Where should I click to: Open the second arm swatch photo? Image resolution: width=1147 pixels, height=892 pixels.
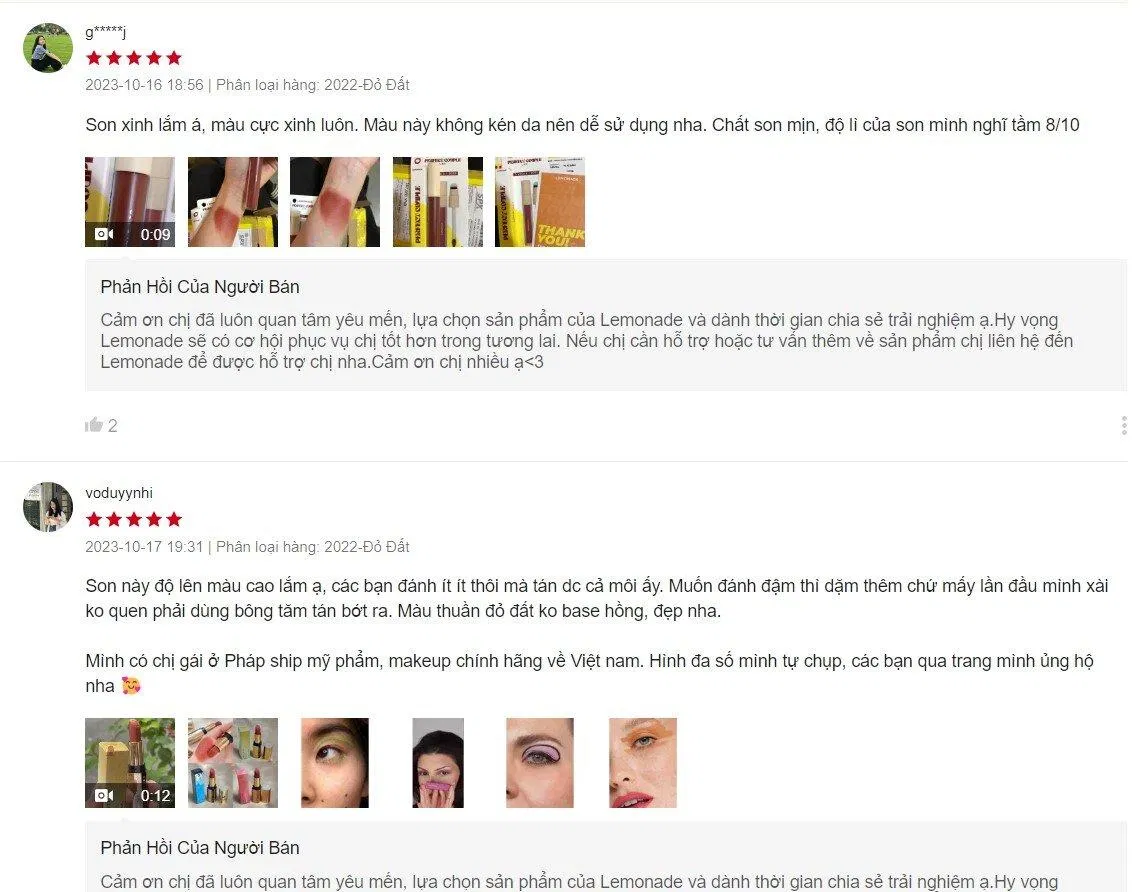pyautogui.click(x=335, y=202)
